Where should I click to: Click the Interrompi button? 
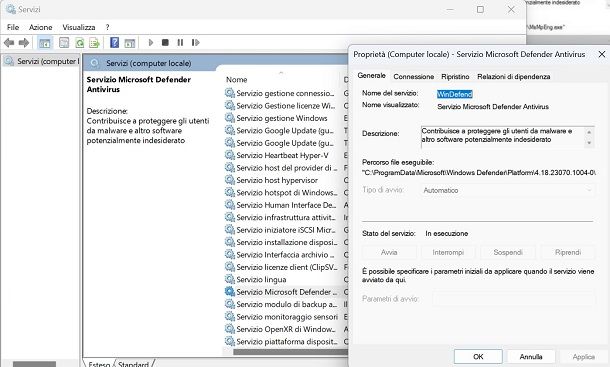tap(448, 252)
